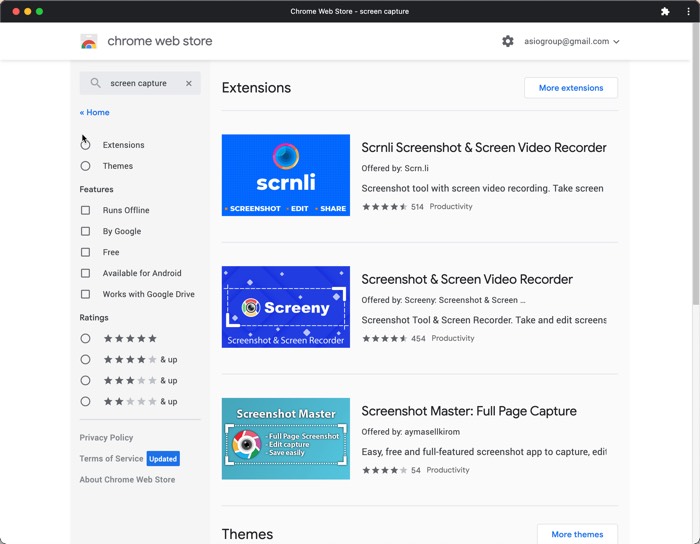This screenshot has height=544, width=700.
Task: Open the three-dot menu in title bar
Action: pos(688,11)
